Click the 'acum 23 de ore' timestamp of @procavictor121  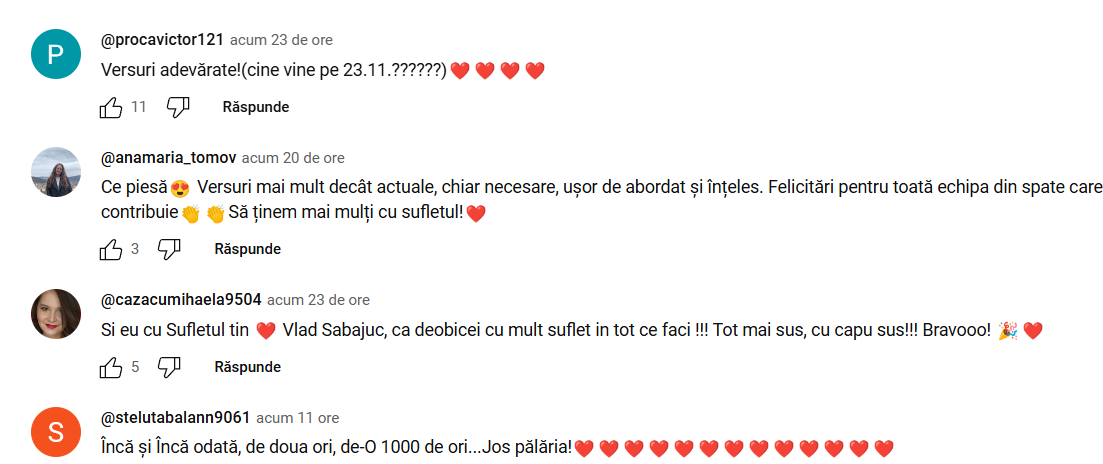(x=281, y=40)
